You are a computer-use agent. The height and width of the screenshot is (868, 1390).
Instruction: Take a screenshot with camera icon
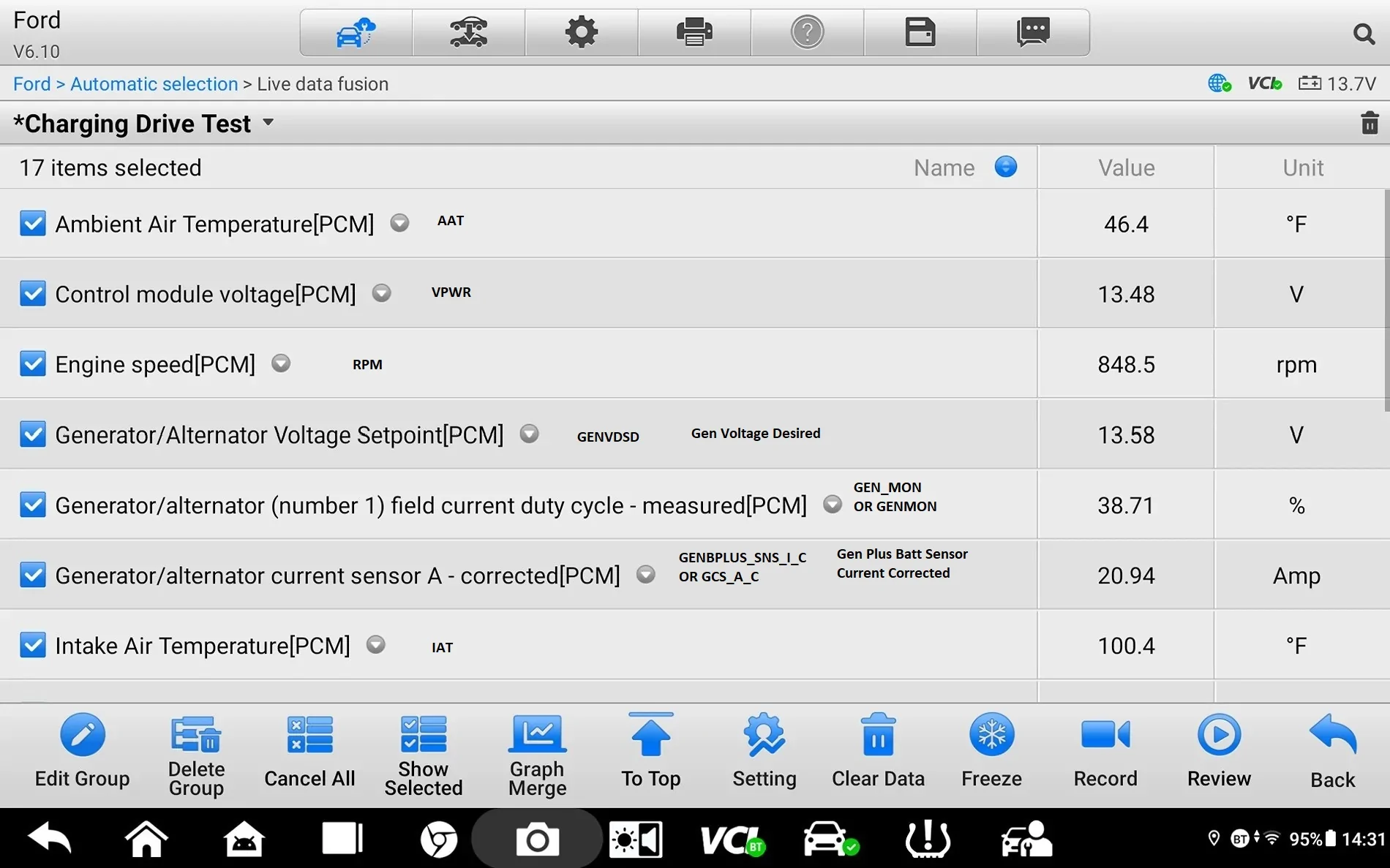(x=537, y=839)
